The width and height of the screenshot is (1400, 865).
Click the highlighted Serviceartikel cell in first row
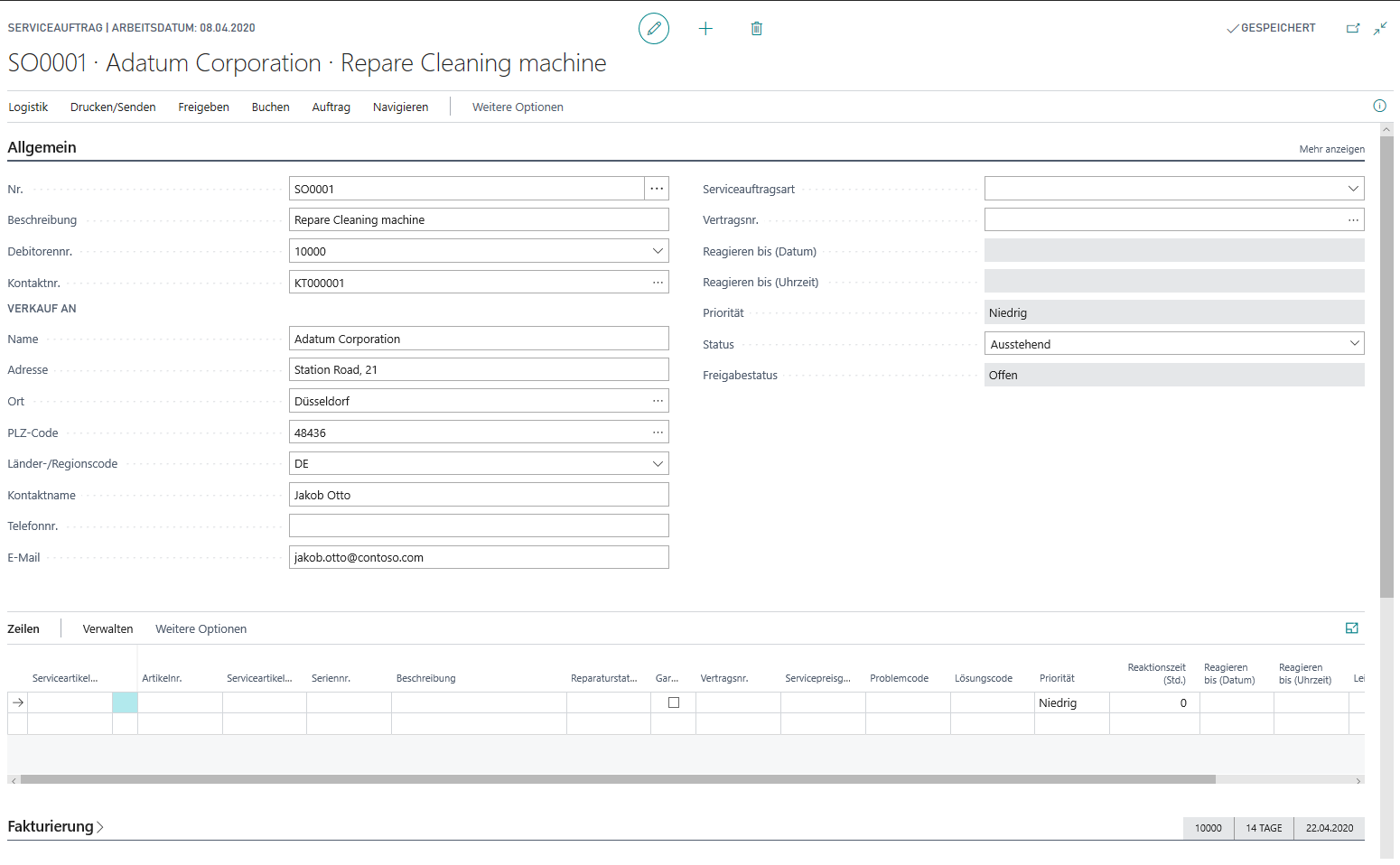pyautogui.click(x=125, y=702)
